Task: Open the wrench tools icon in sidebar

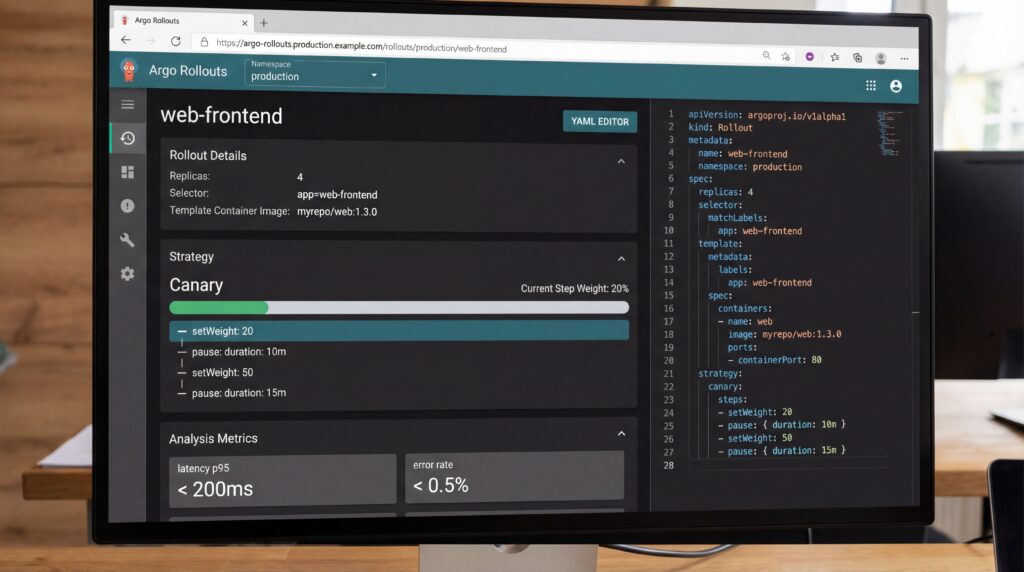Action: (x=128, y=240)
